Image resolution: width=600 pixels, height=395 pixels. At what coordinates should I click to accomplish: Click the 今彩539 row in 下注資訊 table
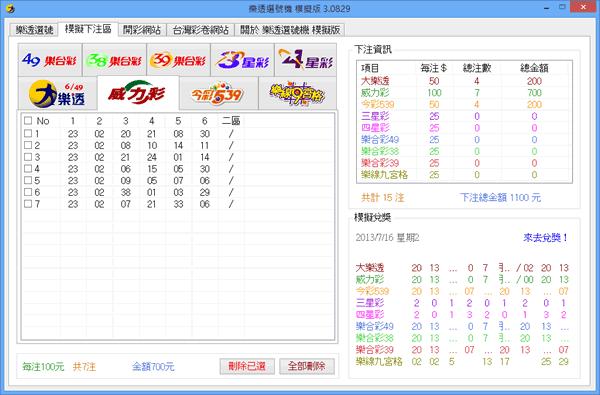point(464,104)
